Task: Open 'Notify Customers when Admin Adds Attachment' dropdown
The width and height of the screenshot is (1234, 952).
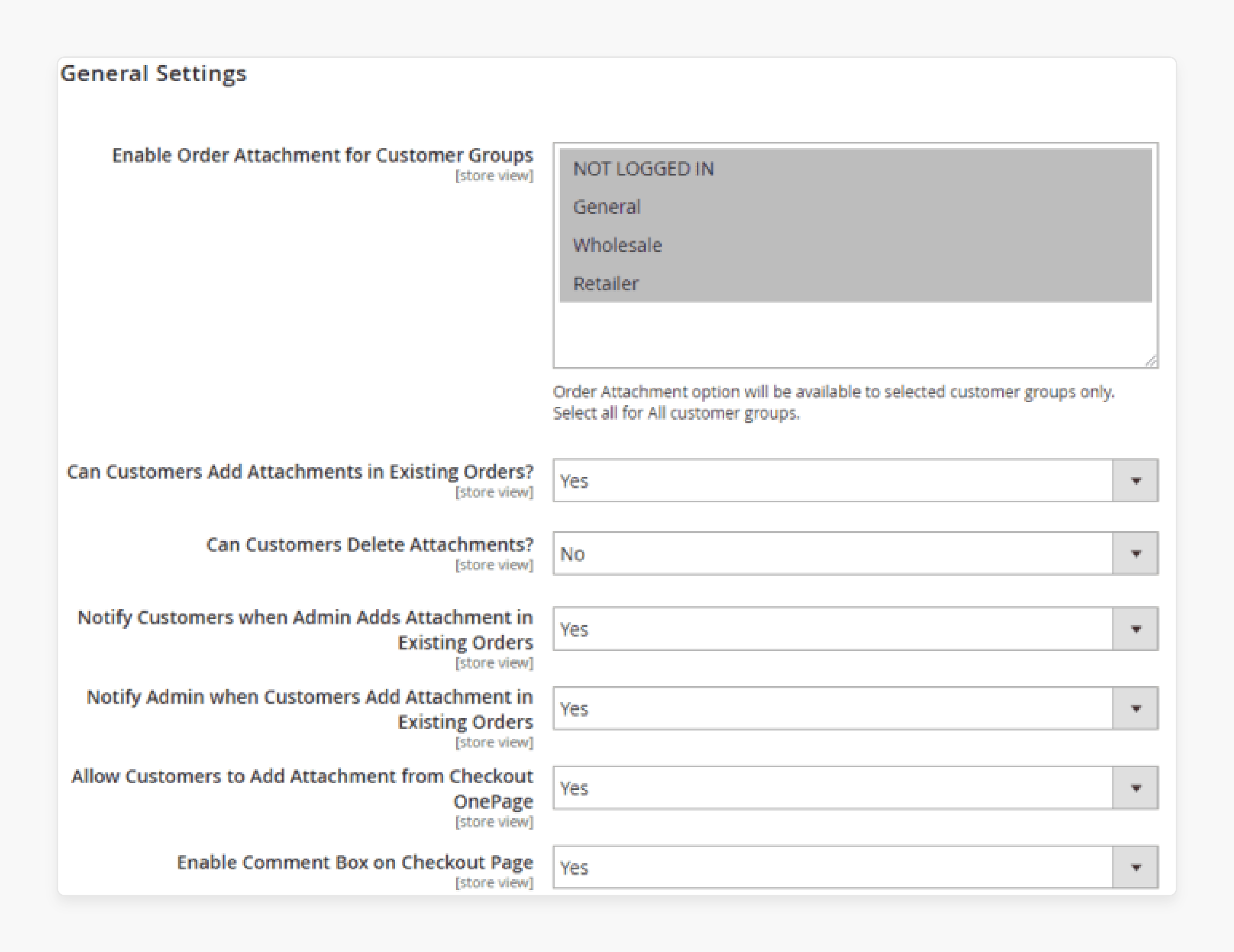Action: pos(855,628)
